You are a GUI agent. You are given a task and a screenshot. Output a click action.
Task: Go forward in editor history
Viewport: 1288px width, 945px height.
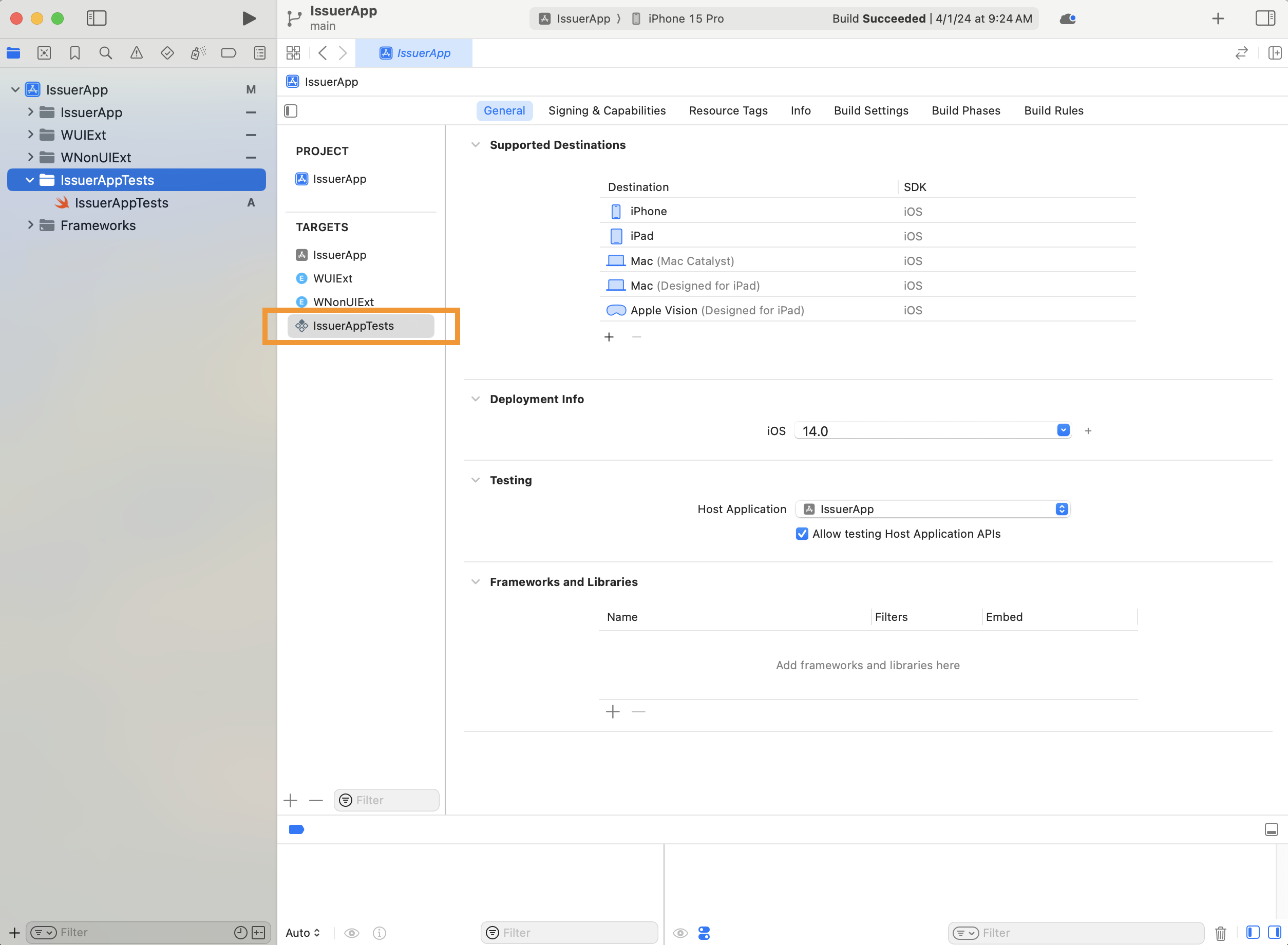(x=343, y=53)
